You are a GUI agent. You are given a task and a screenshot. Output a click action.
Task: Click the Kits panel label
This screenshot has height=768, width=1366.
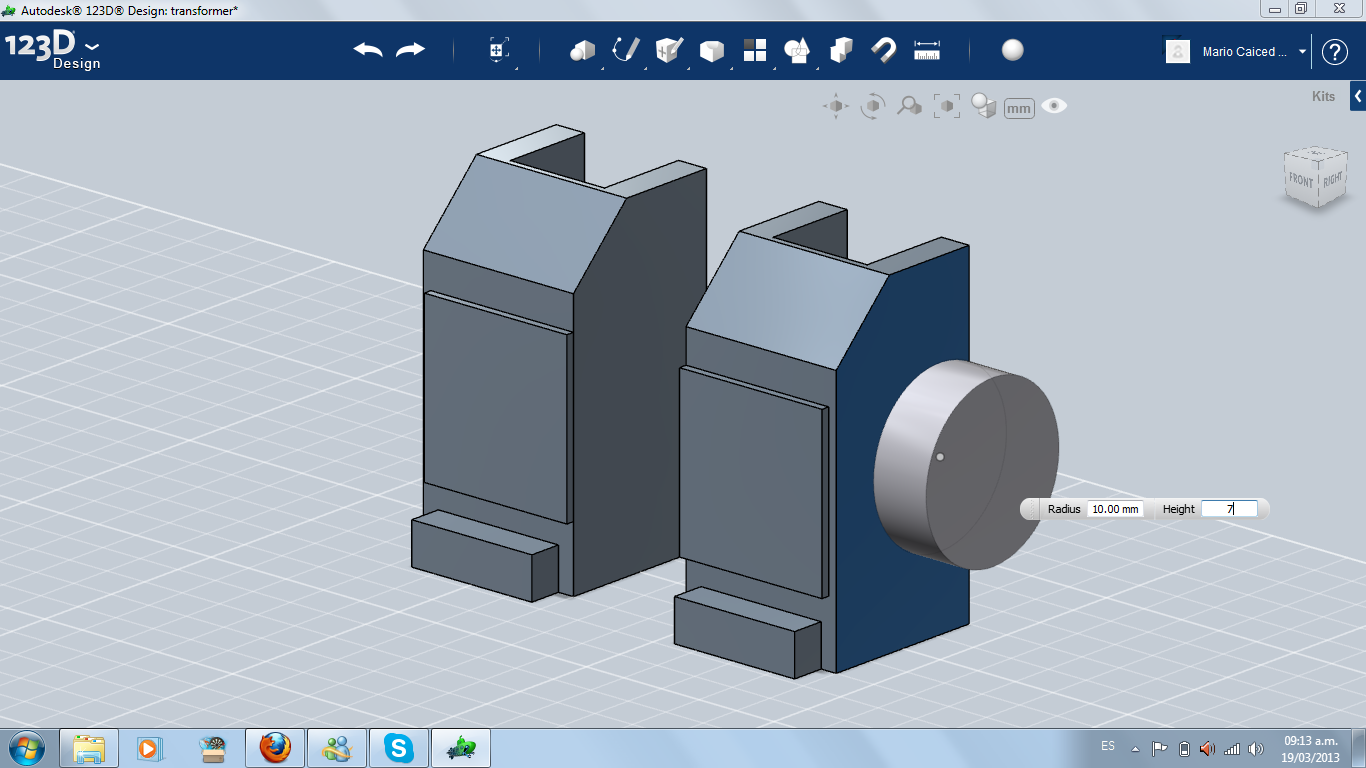click(1323, 97)
